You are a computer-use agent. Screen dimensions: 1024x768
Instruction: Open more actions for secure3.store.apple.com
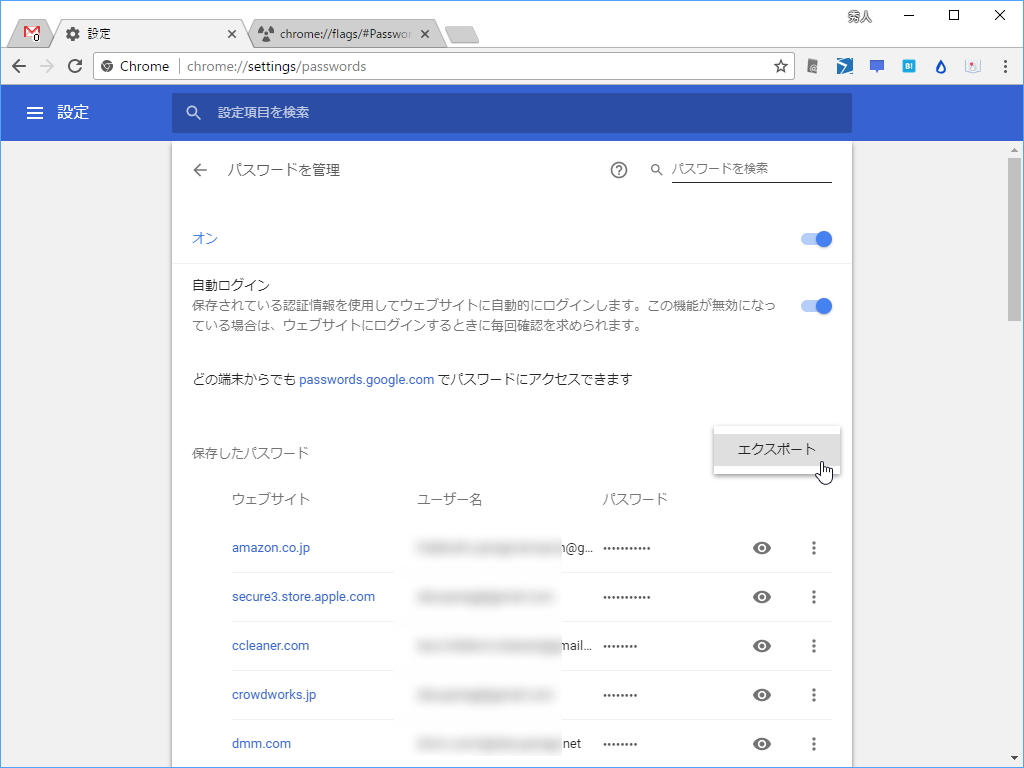tap(814, 597)
